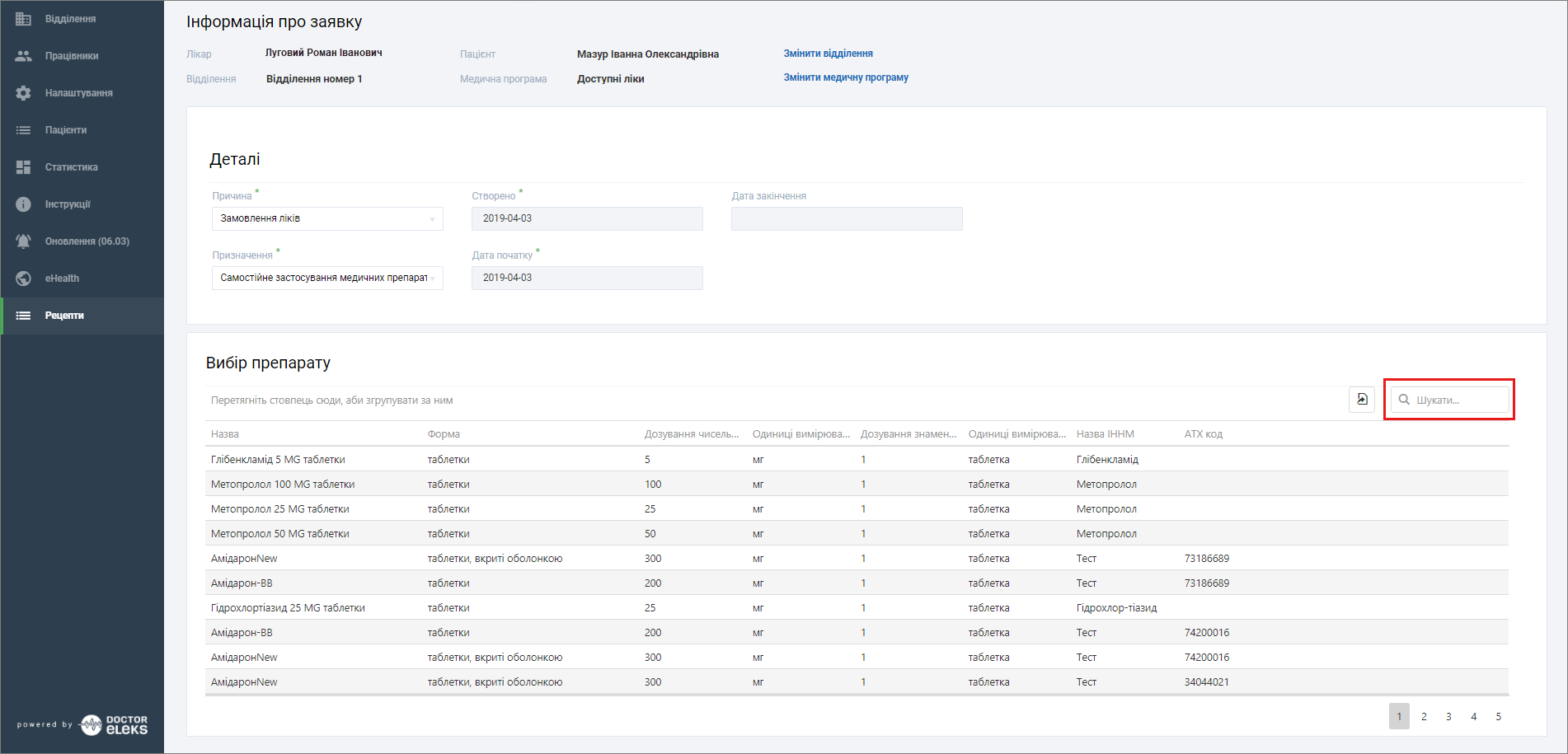Screen dimensions: 1568x754
Task: Open the Причина dropdown
Action: 327,218
